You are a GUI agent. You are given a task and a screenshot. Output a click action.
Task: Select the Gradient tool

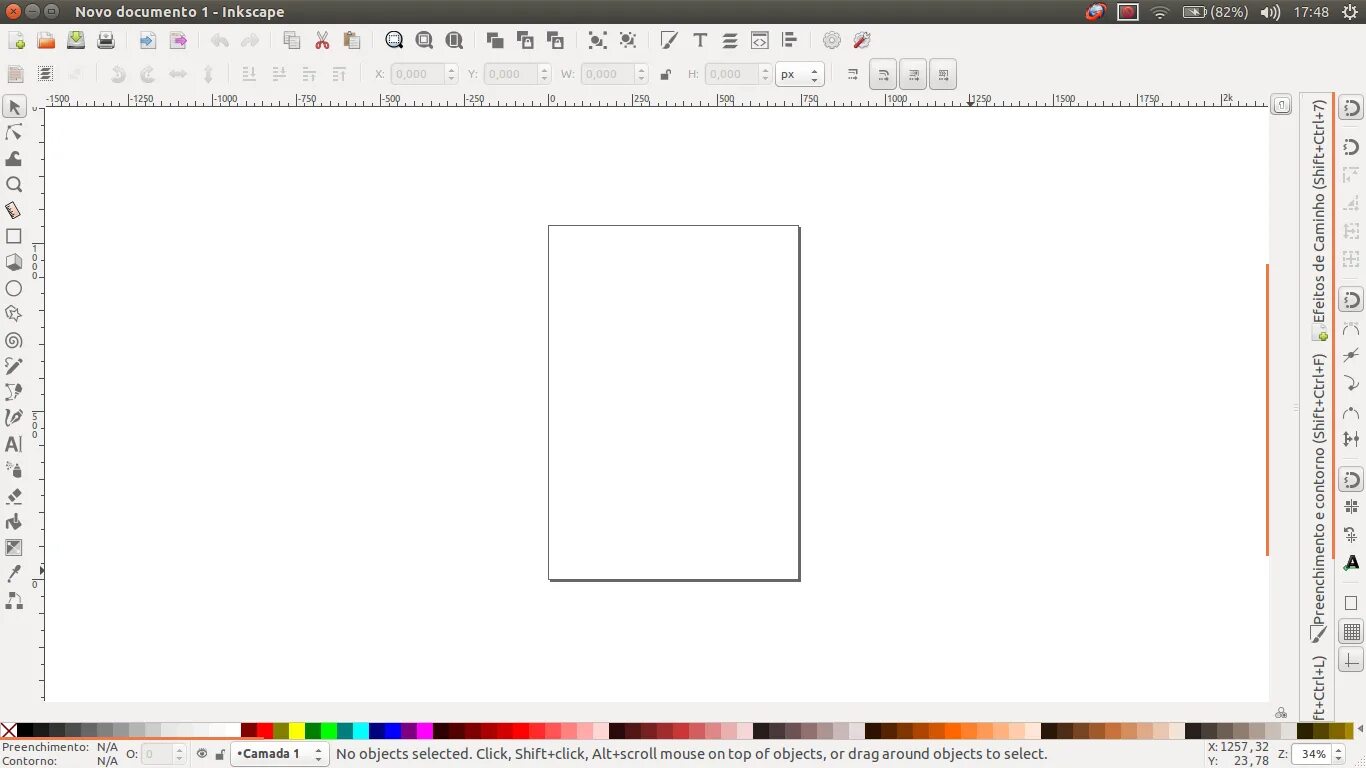pyautogui.click(x=14, y=548)
